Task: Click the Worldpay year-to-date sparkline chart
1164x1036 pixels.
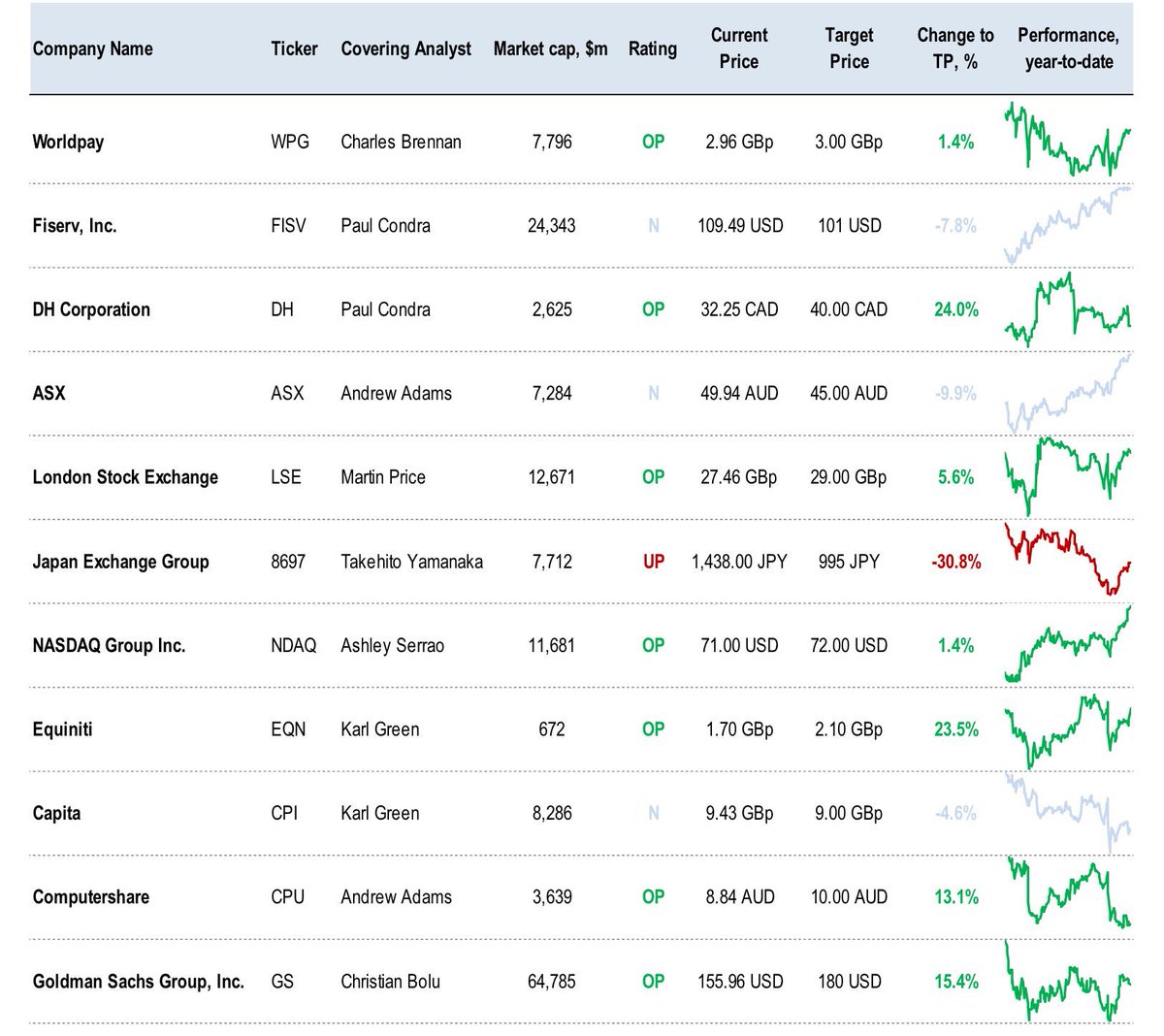Action: (x=1068, y=140)
